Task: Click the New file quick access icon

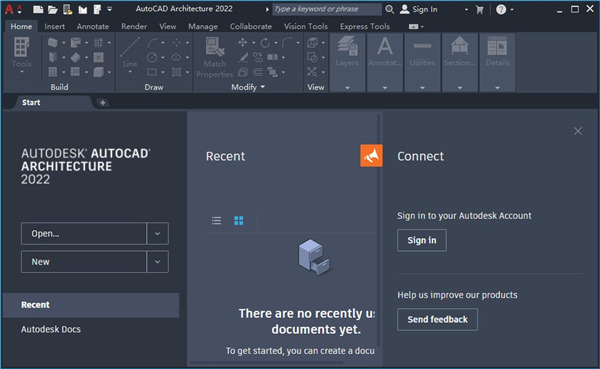Action: 38,9
